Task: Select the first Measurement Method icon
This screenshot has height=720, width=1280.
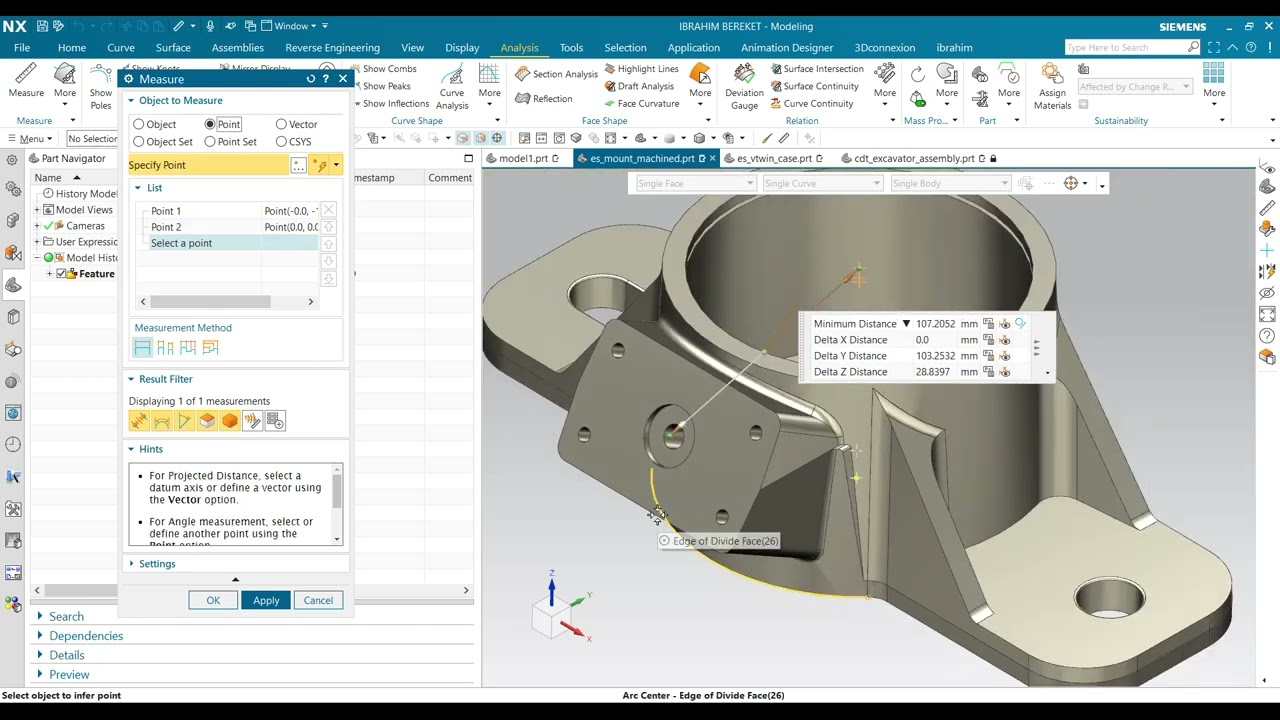Action: click(x=142, y=347)
